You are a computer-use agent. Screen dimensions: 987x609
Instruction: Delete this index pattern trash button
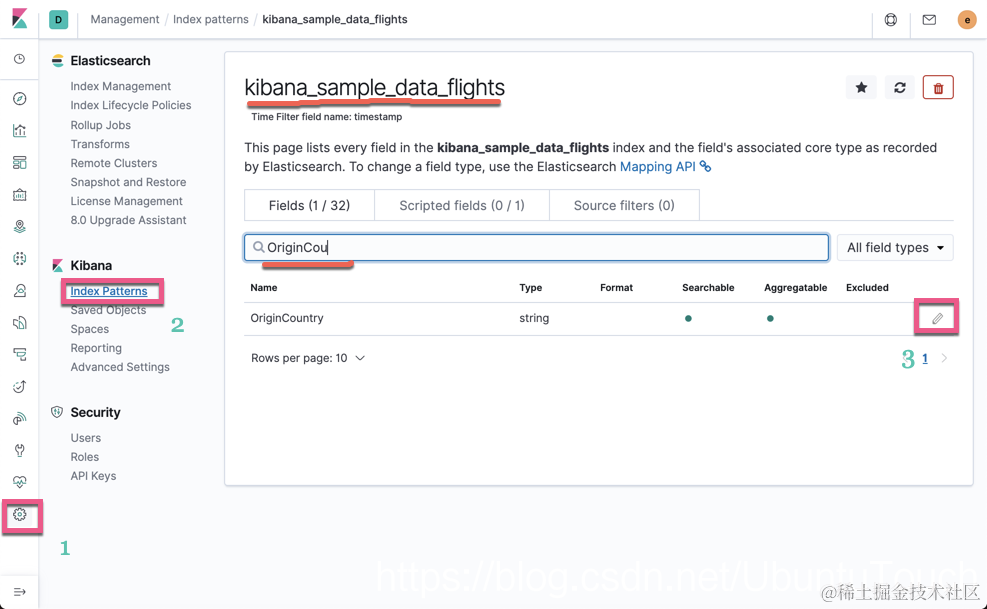pos(938,88)
